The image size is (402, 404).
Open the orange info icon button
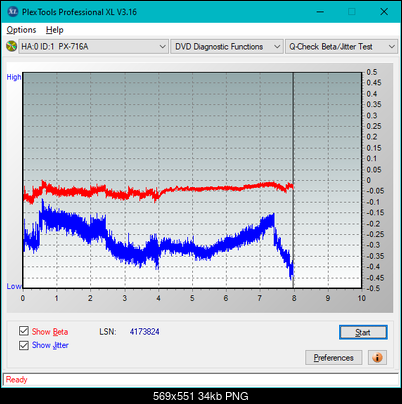pos(377,358)
